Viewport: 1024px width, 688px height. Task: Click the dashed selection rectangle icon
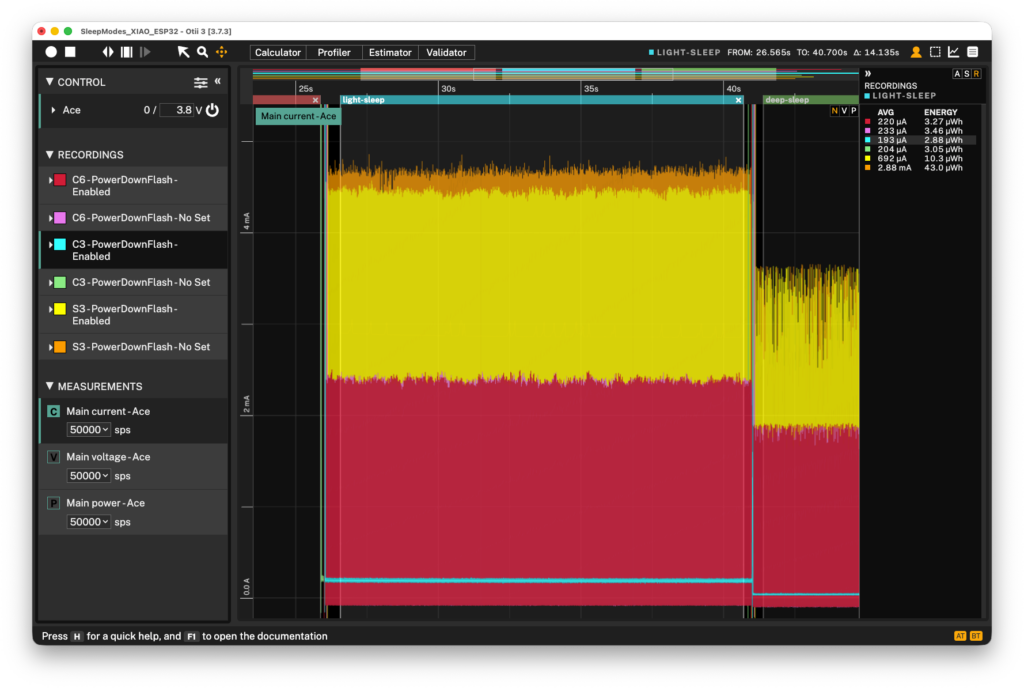coord(935,52)
